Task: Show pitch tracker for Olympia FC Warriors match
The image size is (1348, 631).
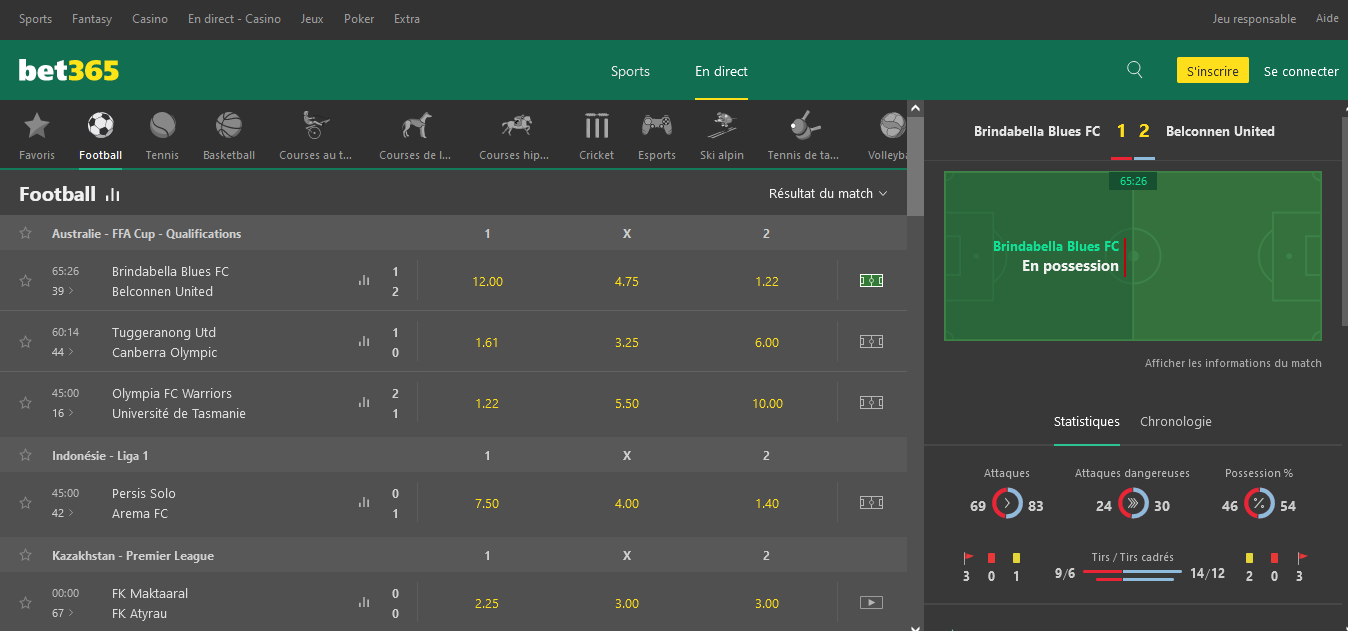Action: [x=872, y=403]
